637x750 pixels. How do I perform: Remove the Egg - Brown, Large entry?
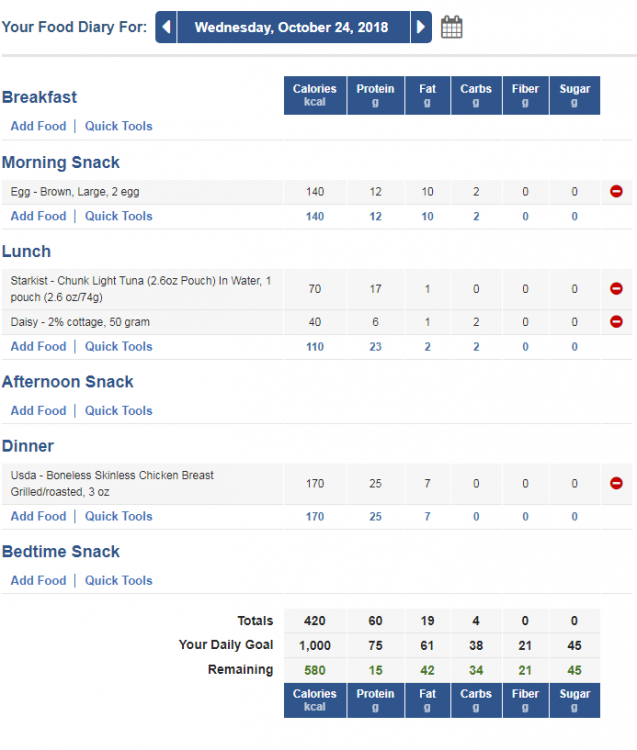(x=616, y=192)
